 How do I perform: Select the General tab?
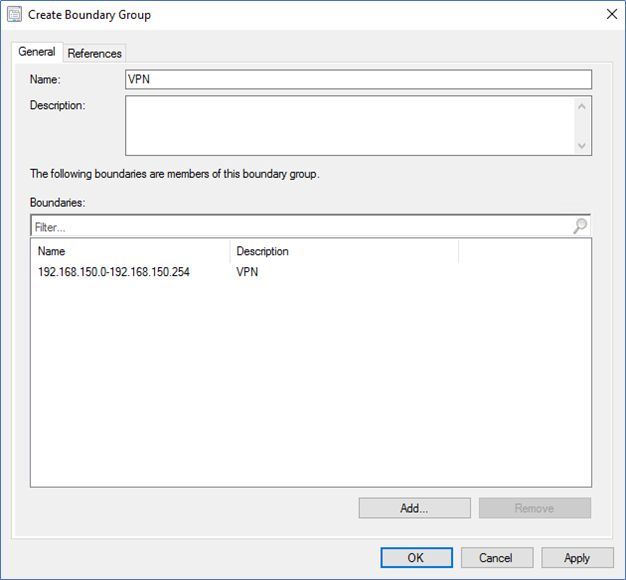(x=37, y=52)
